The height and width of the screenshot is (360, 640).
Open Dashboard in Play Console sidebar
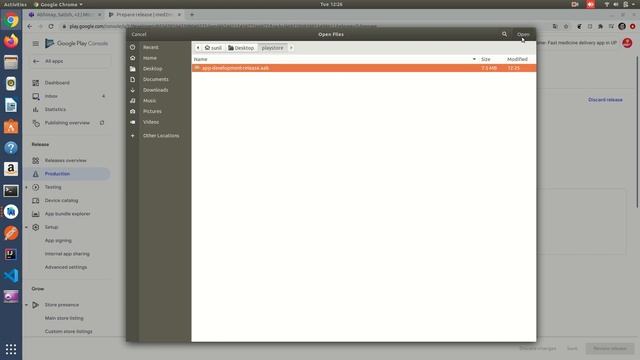(x=57, y=83)
